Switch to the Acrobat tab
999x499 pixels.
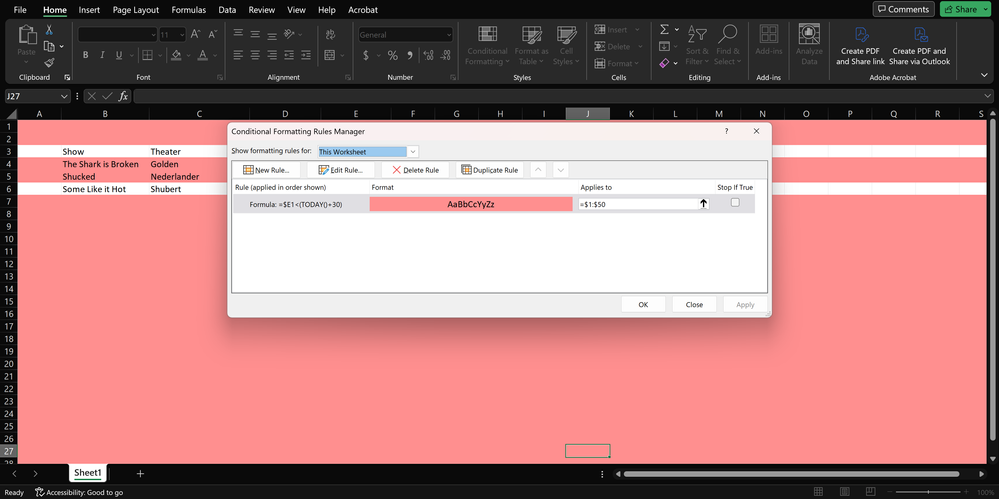[x=363, y=10]
